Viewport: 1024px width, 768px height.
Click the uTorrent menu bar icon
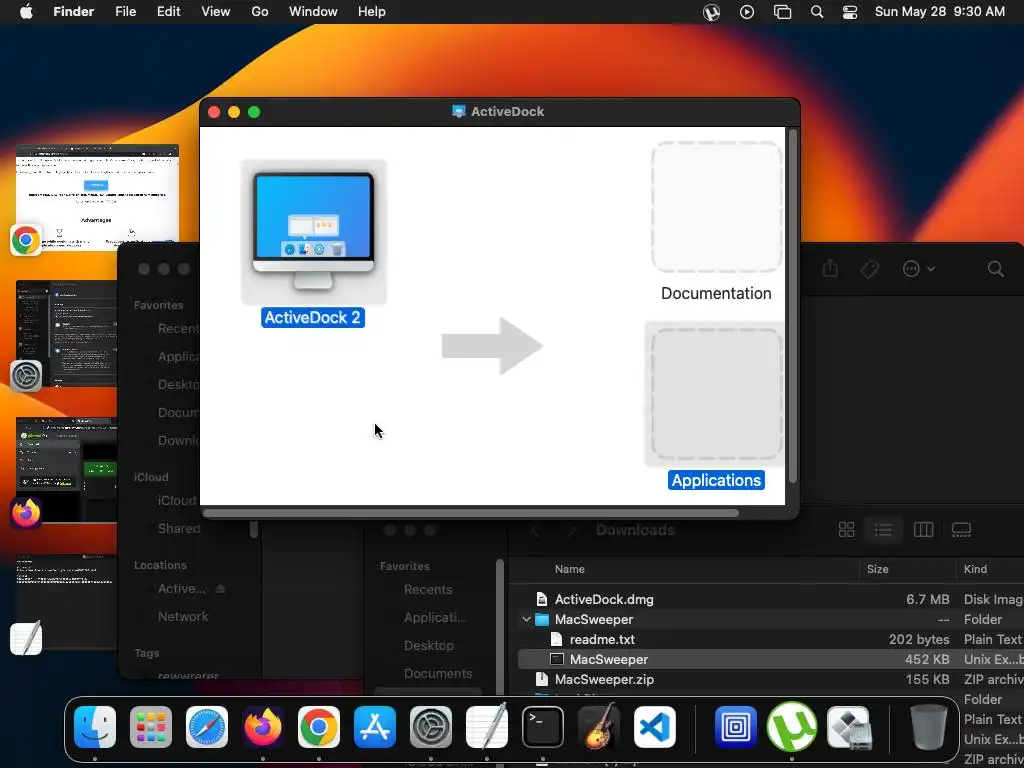click(711, 12)
